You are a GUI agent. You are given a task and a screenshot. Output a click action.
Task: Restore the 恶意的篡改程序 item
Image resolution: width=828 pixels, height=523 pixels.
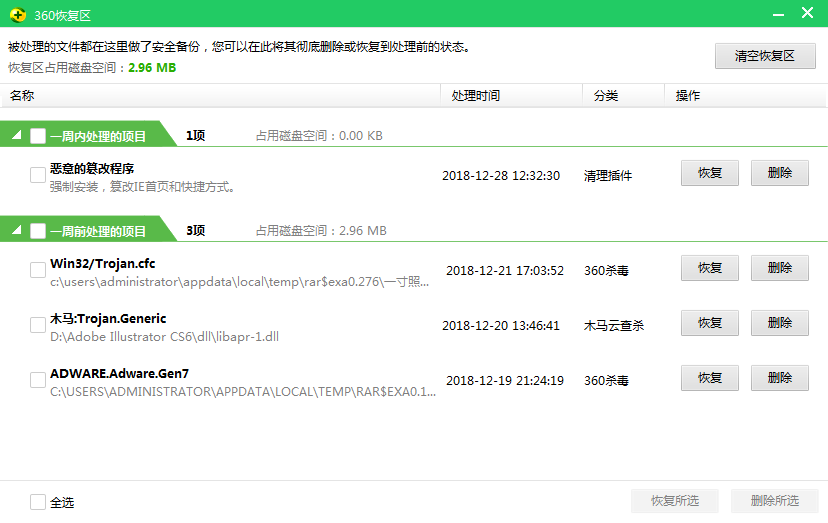tap(710, 173)
